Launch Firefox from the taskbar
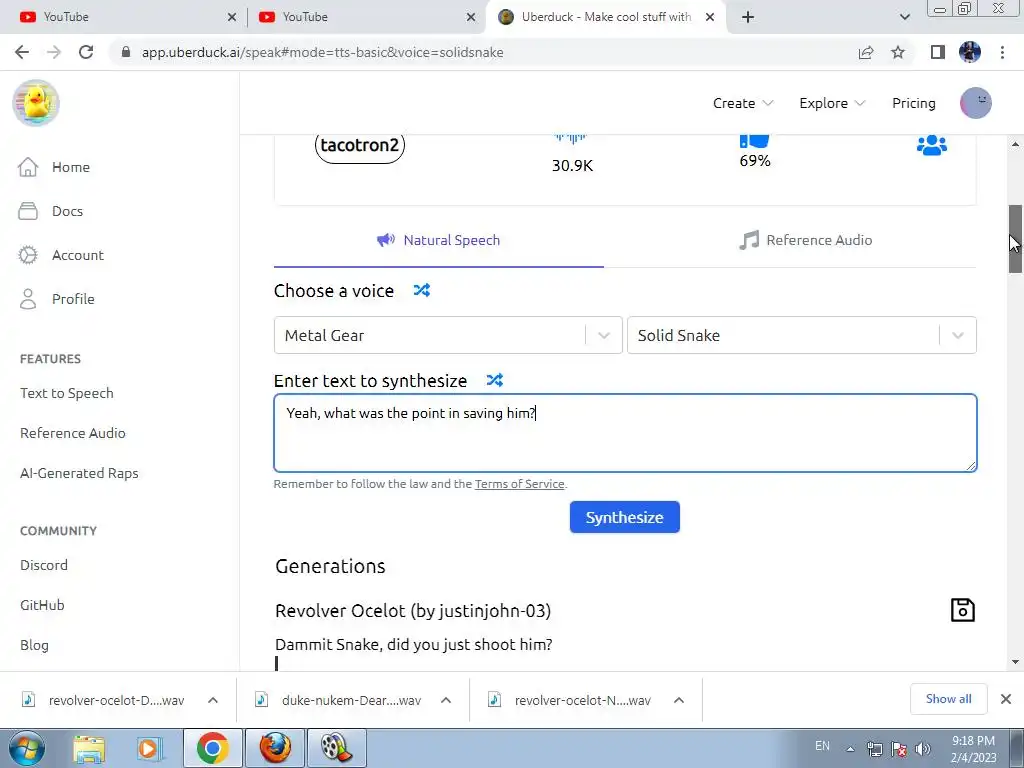Screen dimensions: 1024x768 click(275, 748)
